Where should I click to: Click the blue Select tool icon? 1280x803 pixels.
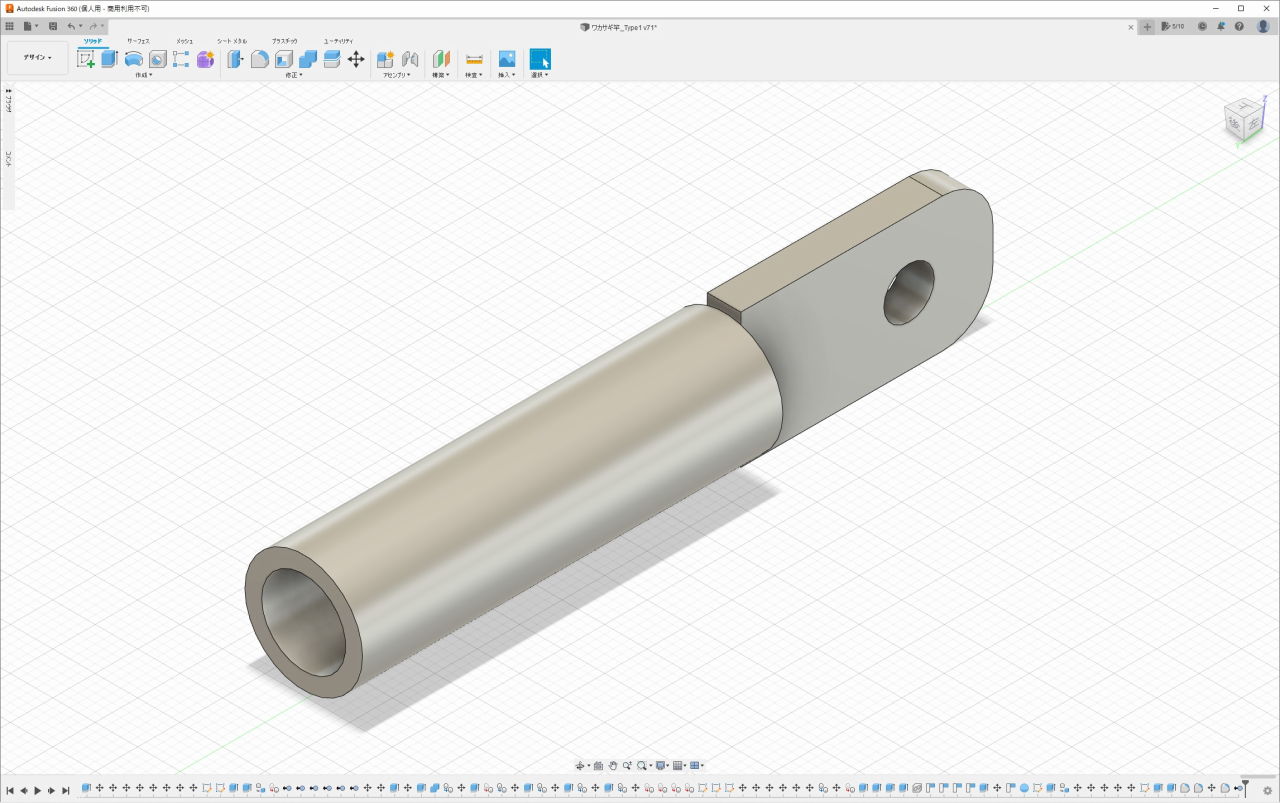click(x=540, y=59)
